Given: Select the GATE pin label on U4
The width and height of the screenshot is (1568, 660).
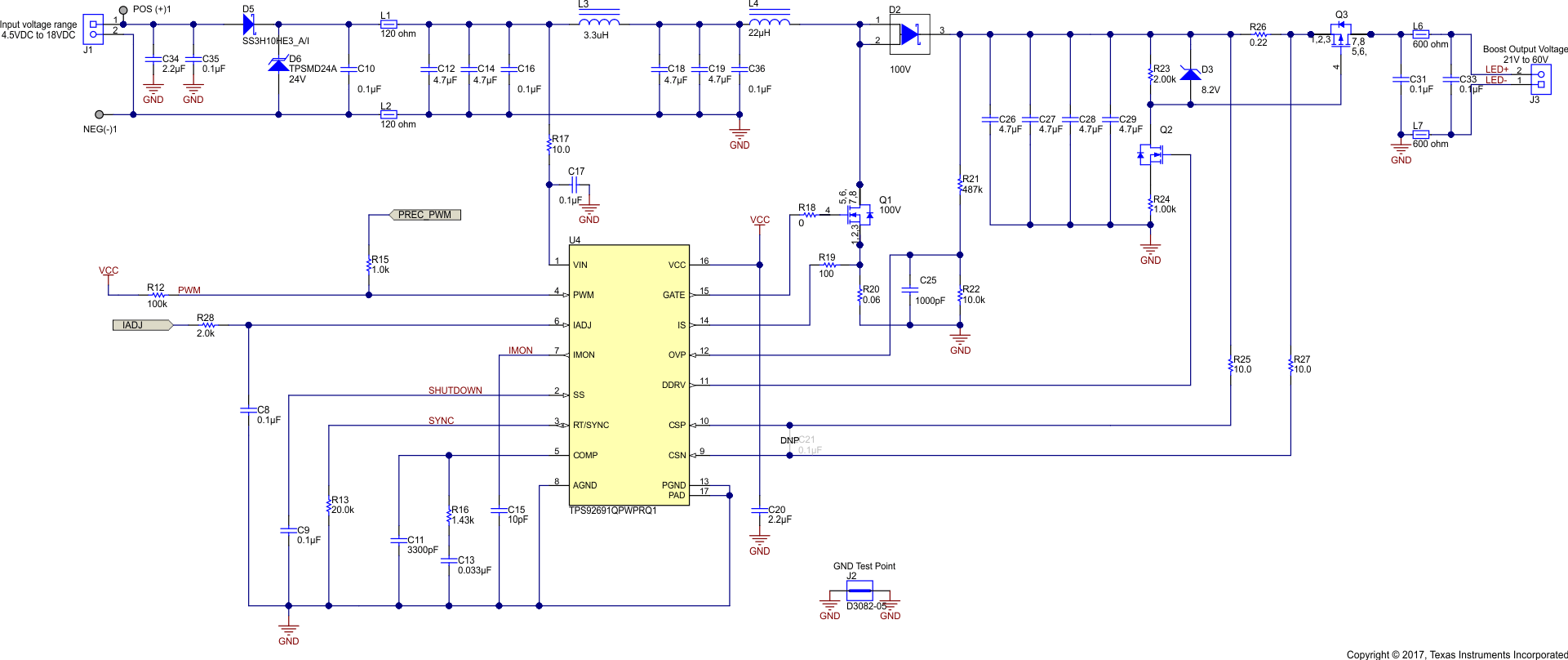Looking at the screenshot, I should click(673, 295).
